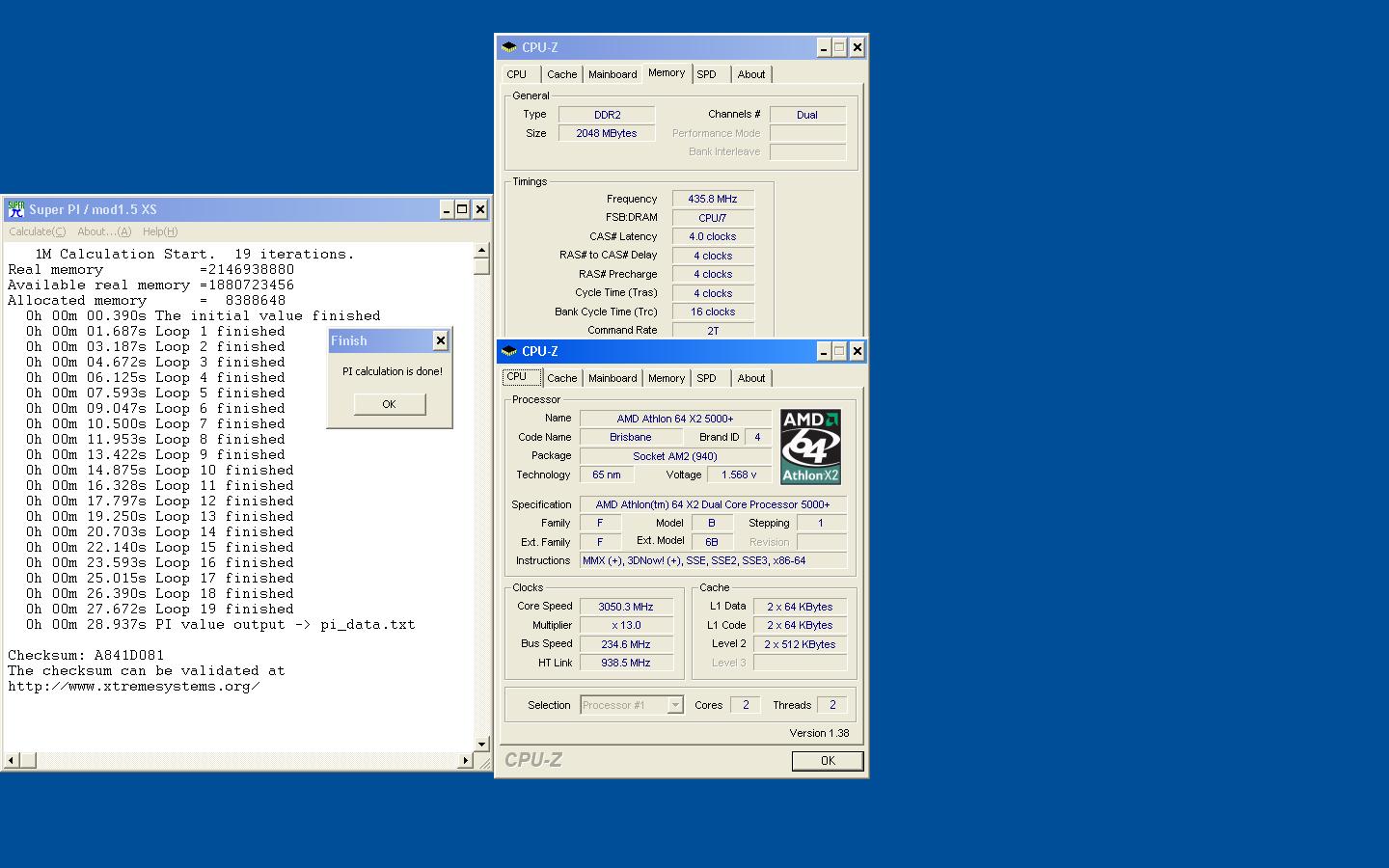This screenshot has width=1389, height=868.
Task: Click scroll down arrow in Super PI log
Action: (x=481, y=745)
